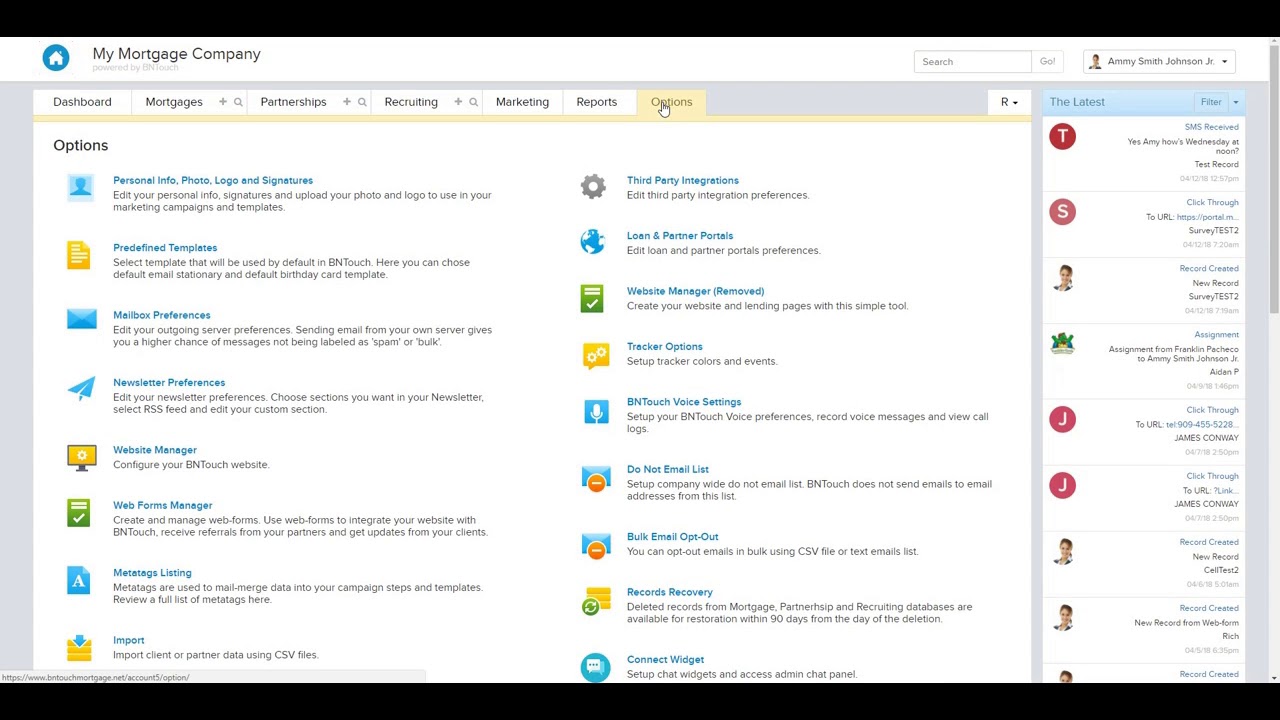Viewport: 1280px width, 720px height.
Task: Search recruiting with magnifier icon
Action: click(473, 102)
